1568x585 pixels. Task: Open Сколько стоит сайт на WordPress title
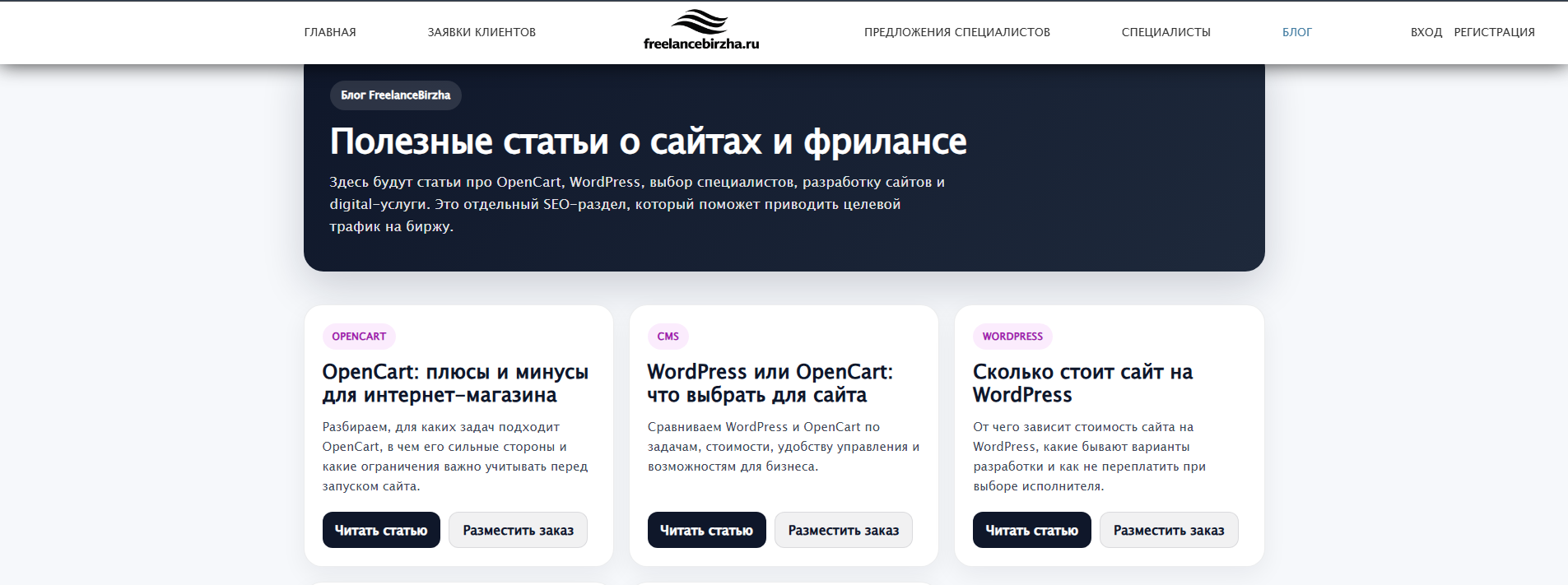click(1082, 383)
